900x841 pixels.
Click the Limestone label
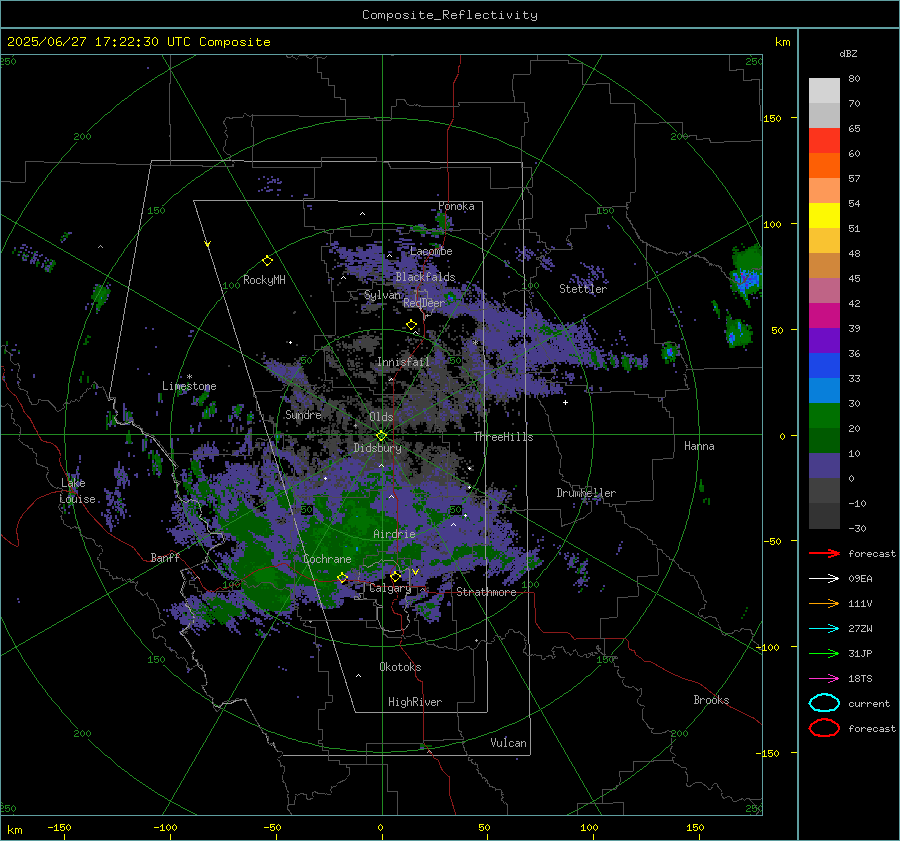(189, 386)
